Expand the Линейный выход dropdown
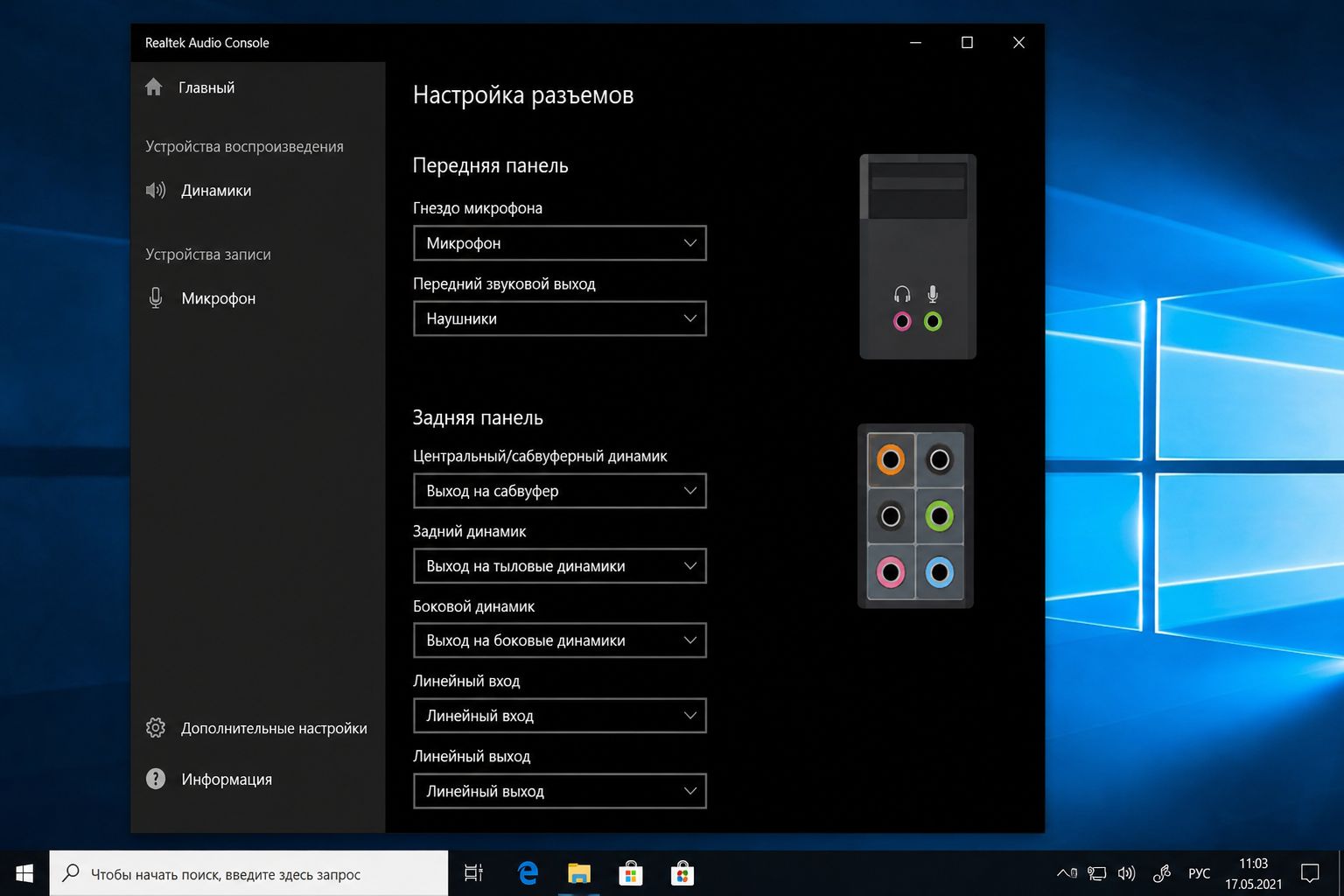Viewport: 1344px width, 896px height. (x=560, y=791)
